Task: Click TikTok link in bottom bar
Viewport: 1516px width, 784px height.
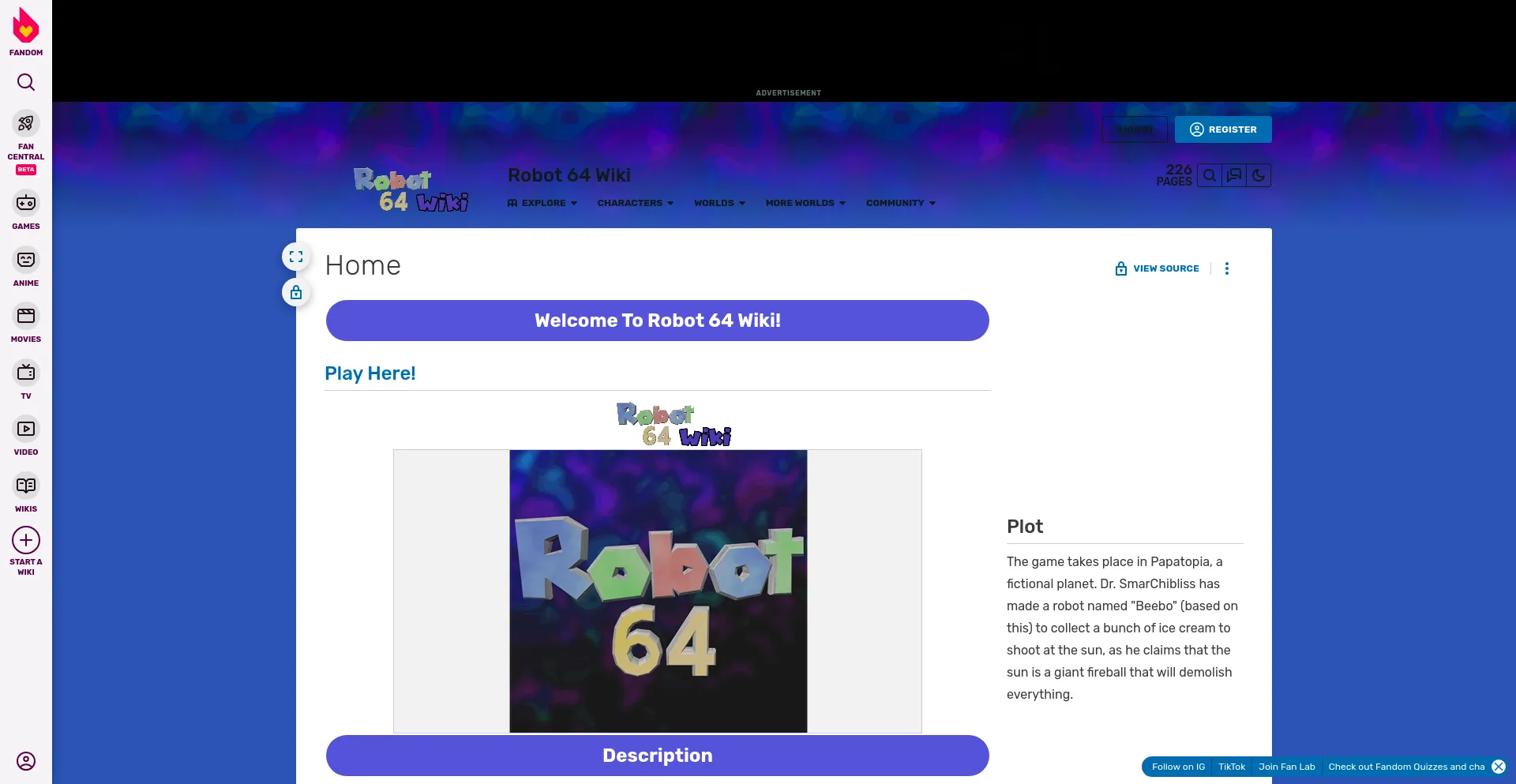Action: 1232,767
